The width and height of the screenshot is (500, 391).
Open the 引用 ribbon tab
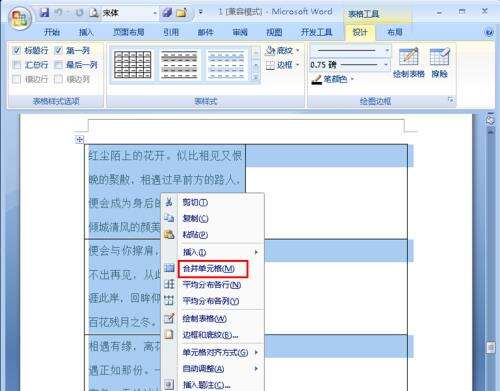click(x=171, y=32)
